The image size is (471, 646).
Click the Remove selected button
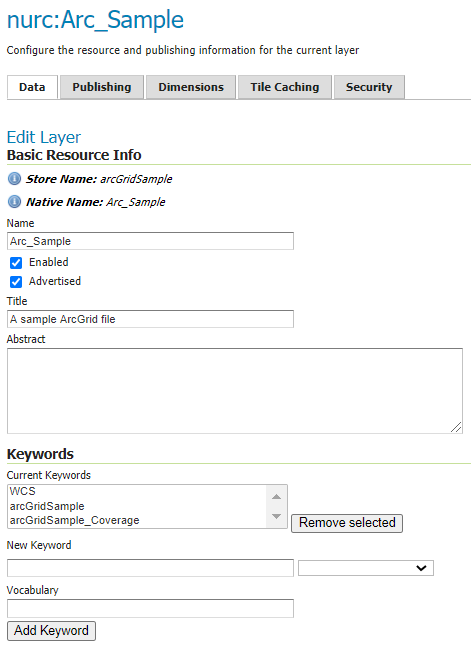[347, 523]
